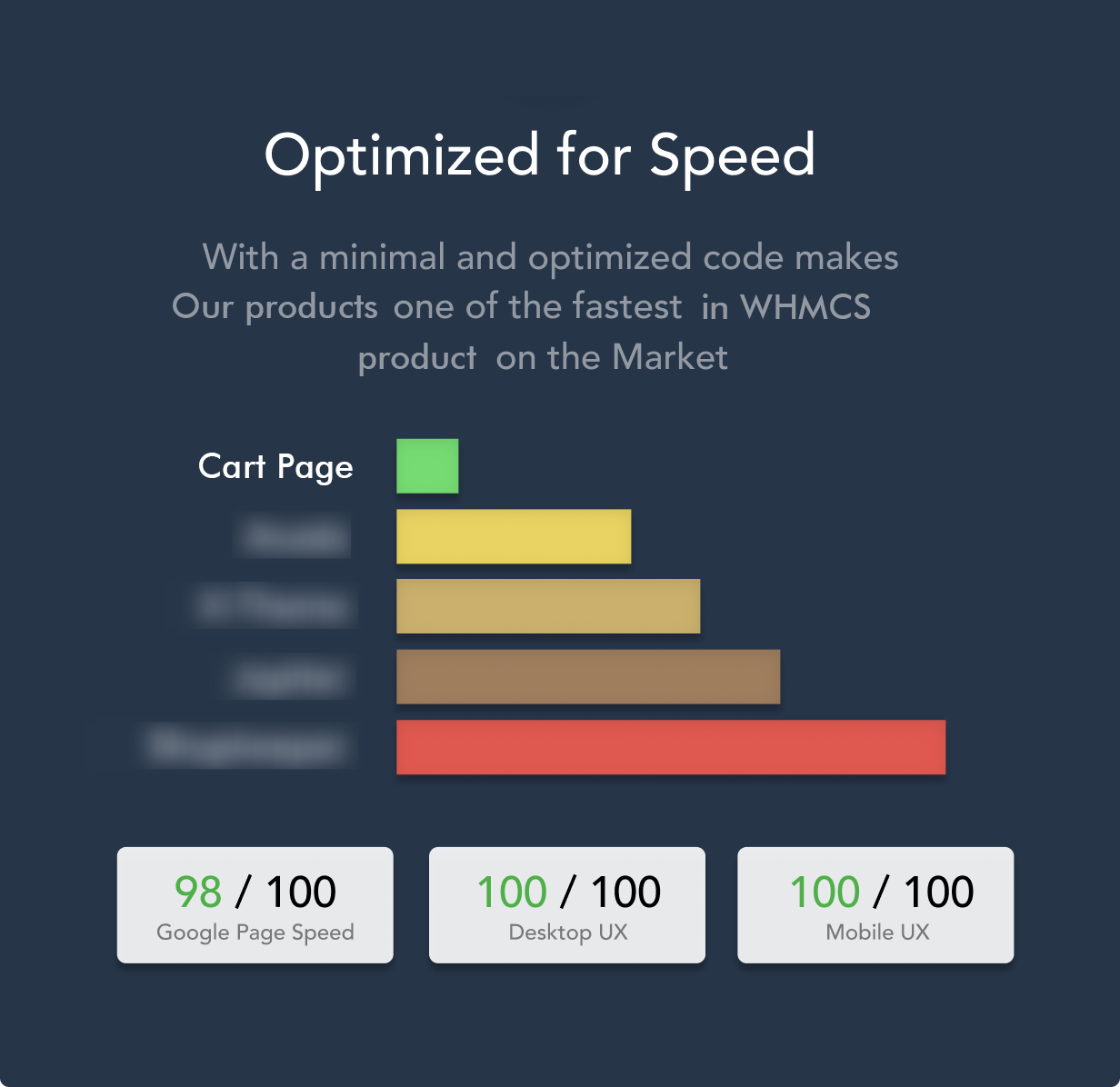Click the blurred label beside red bar
Viewport: 1120px width, 1087px height.
click(x=245, y=746)
